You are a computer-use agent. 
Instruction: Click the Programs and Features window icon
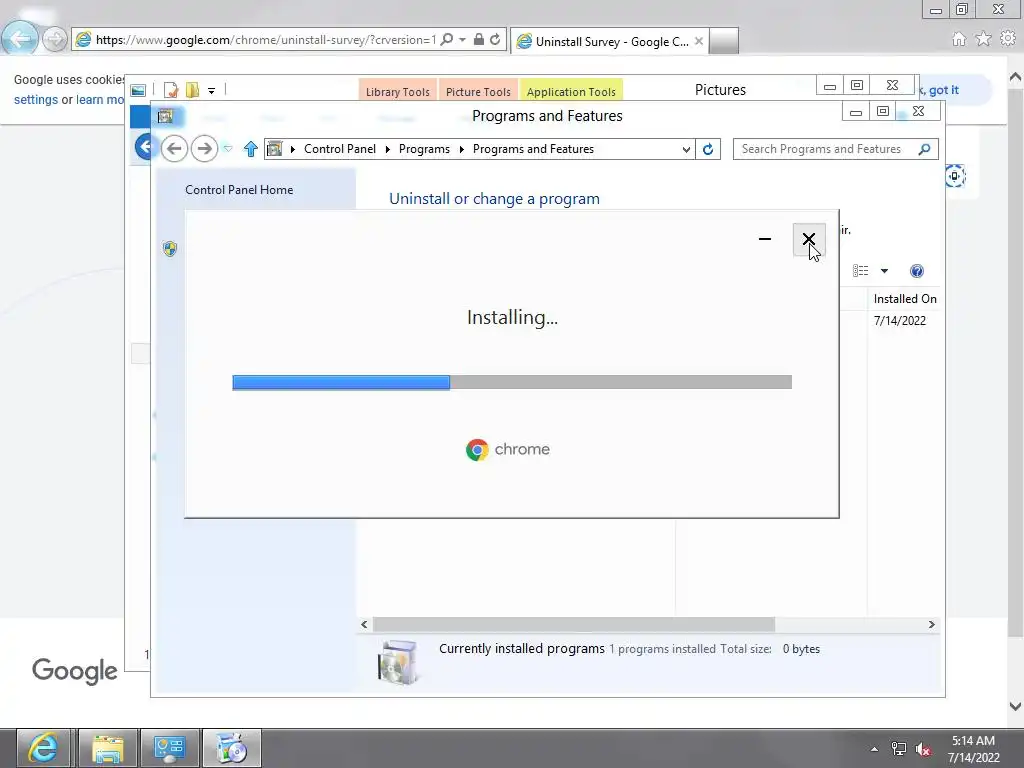[165, 116]
